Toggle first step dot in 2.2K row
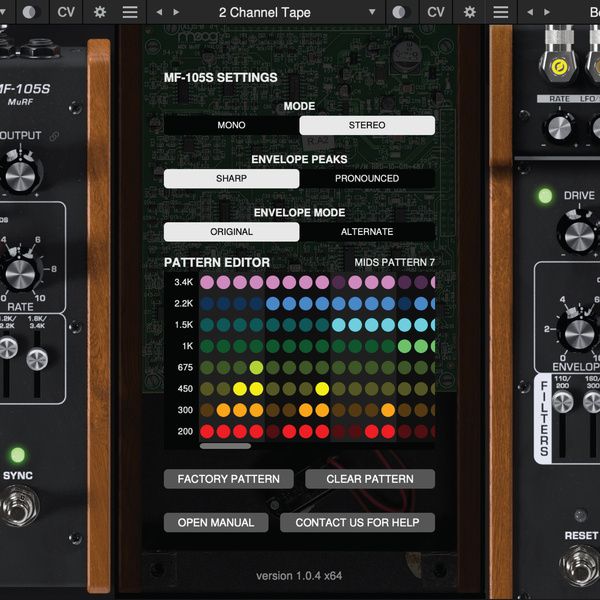 pos(207,303)
